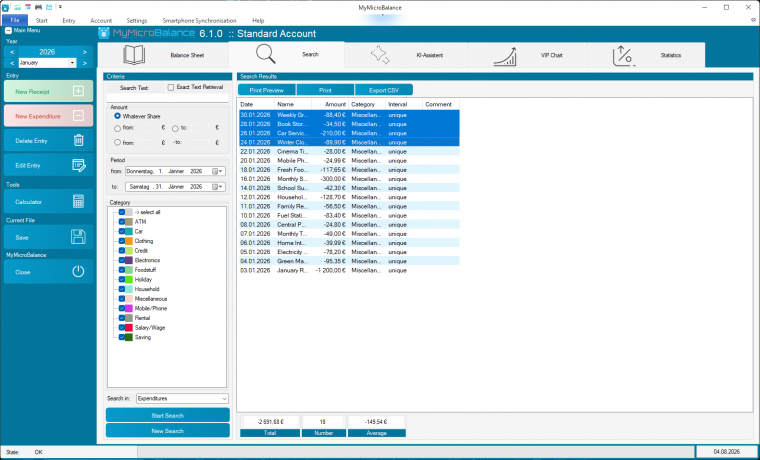The image size is (760, 460).
Task: Click the Search Text input field
Action: click(x=167, y=97)
